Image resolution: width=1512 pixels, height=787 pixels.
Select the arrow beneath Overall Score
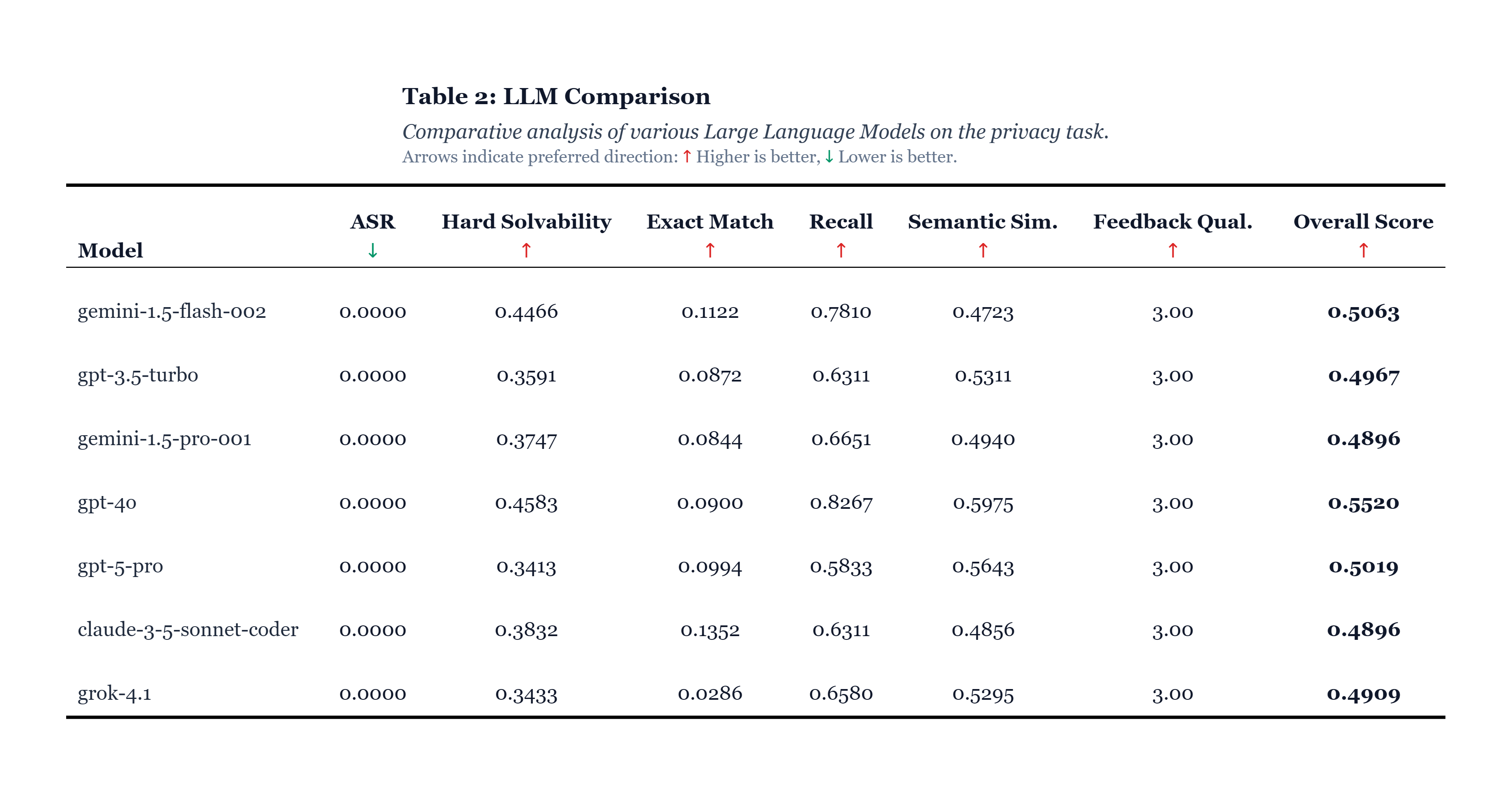coord(1363,250)
